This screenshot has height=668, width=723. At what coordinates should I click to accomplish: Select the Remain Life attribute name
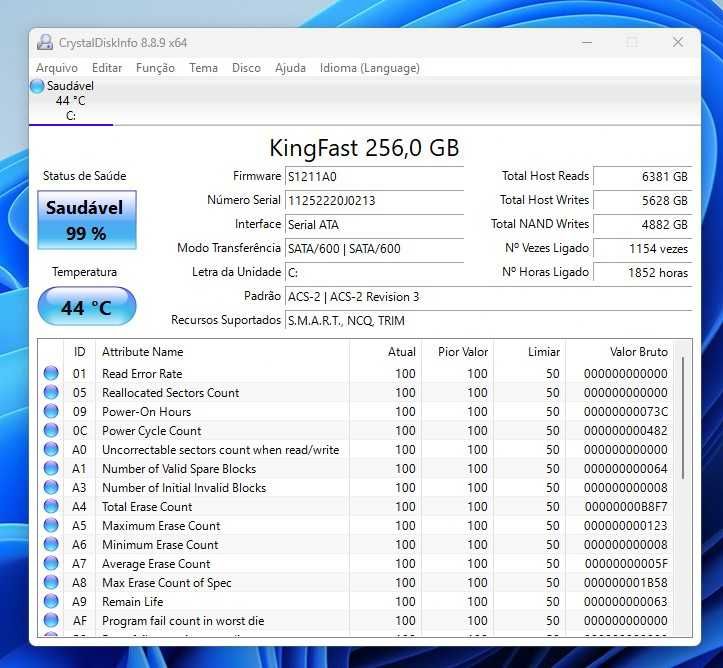pyautogui.click(x=133, y=602)
